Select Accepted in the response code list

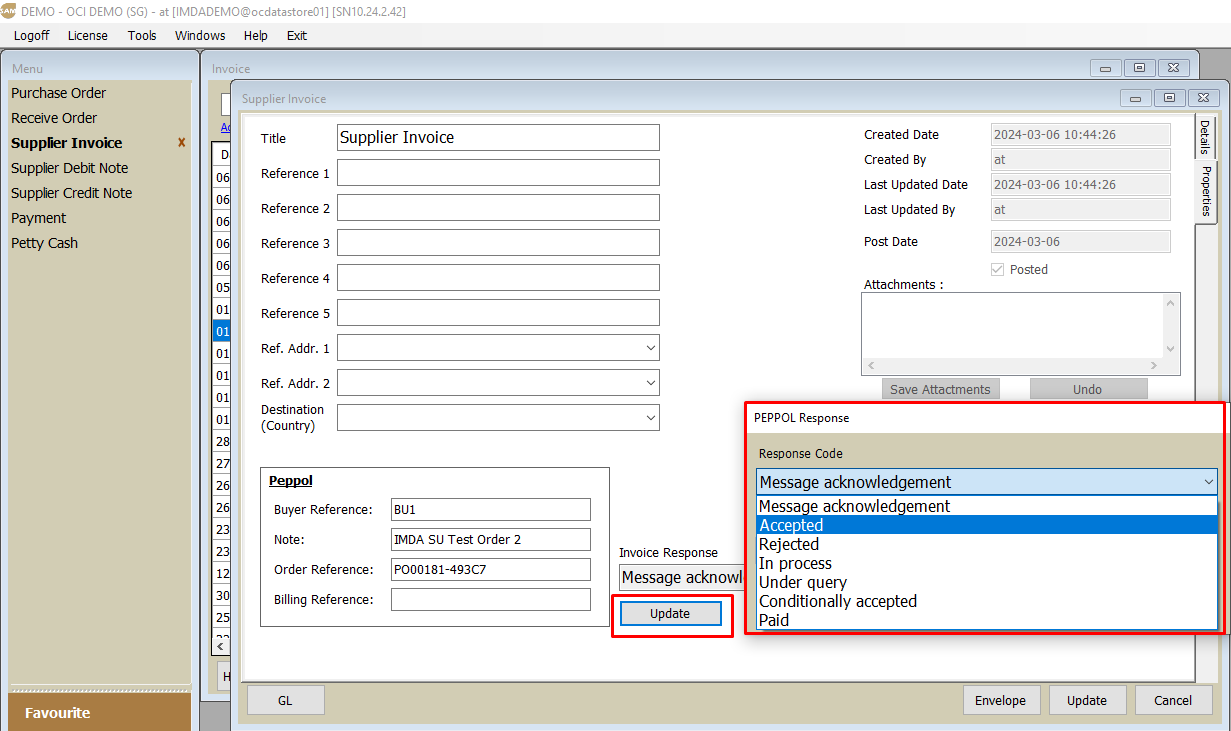[x=791, y=525]
